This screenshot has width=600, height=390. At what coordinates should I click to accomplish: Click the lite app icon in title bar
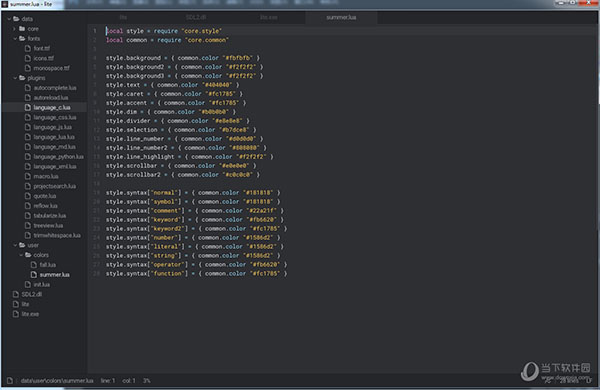point(5,4)
